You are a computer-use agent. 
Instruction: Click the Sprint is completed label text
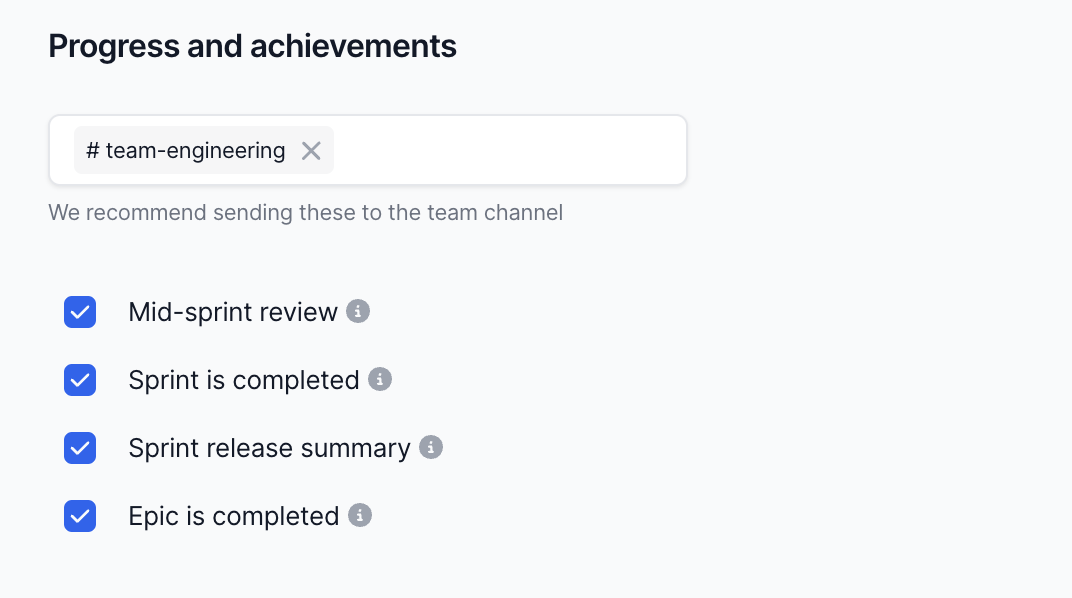[244, 380]
